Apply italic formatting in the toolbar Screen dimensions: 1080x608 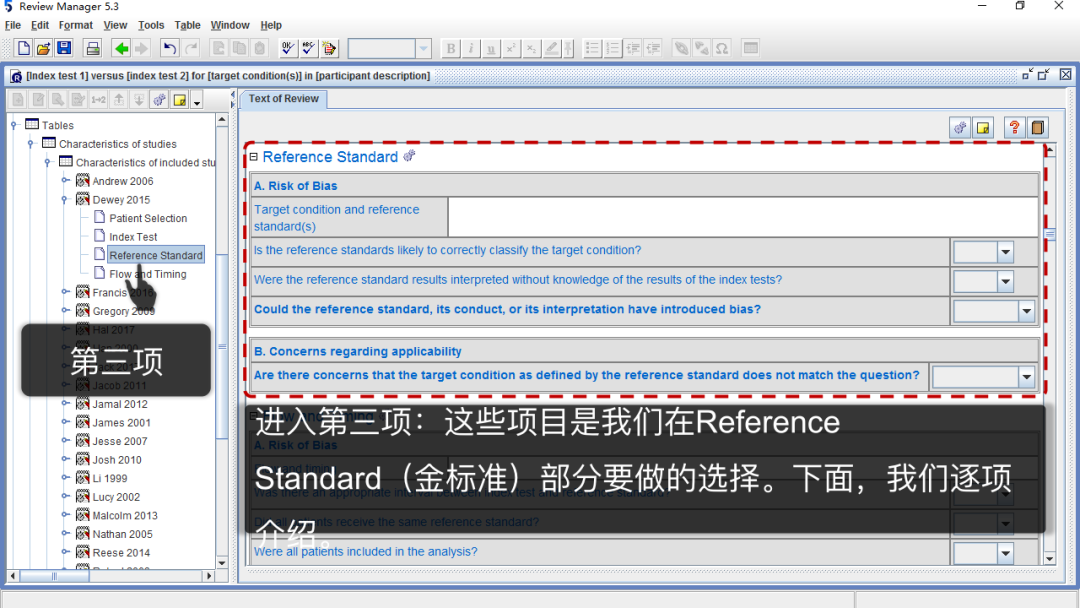click(x=471, y=48)
